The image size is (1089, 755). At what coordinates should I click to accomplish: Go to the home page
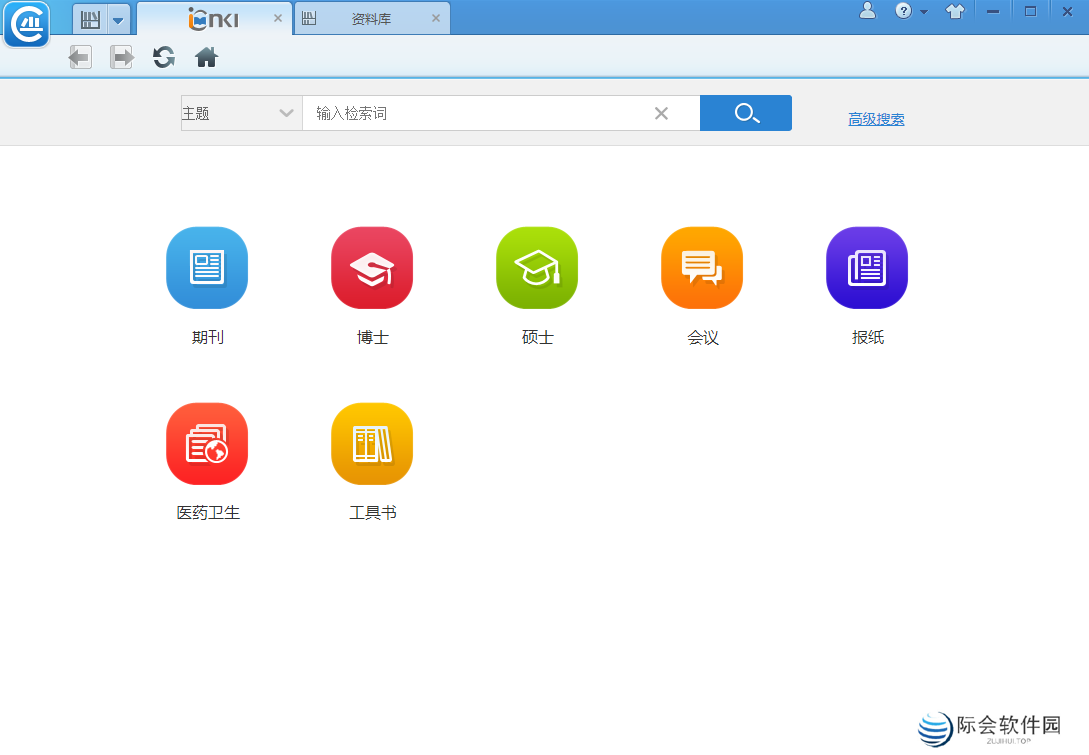point(206,57)
